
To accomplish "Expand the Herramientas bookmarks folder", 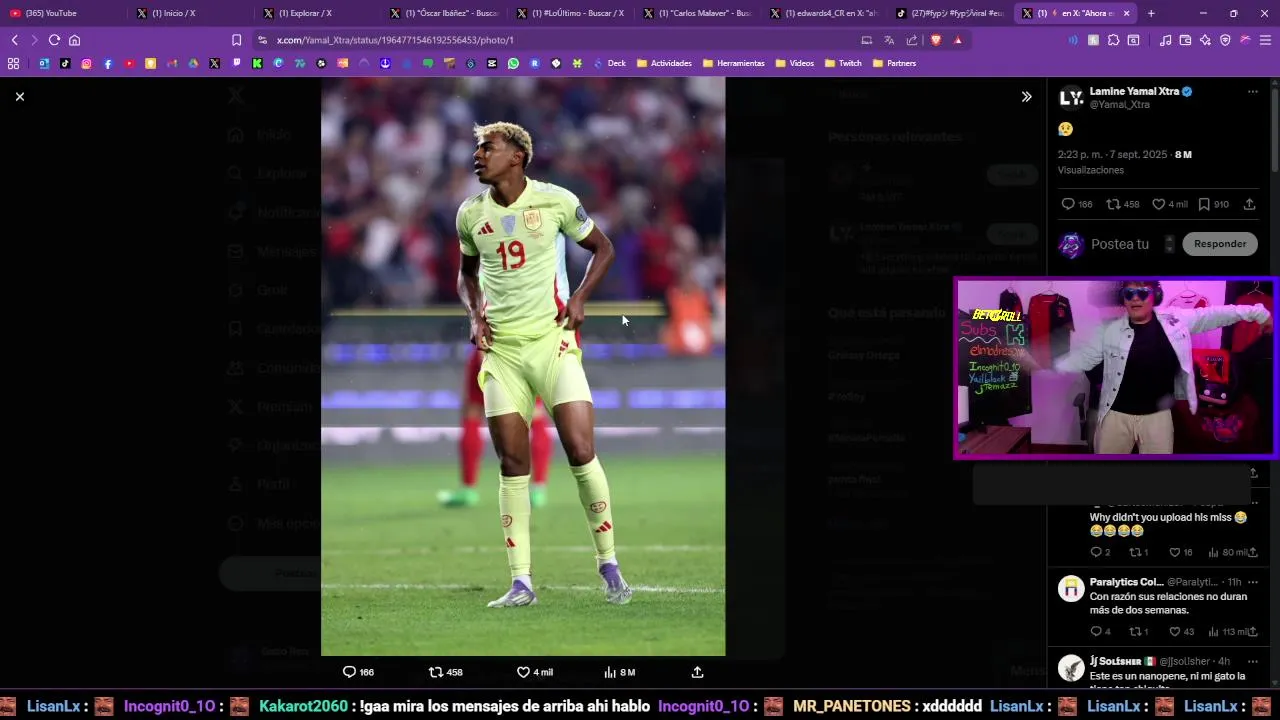I will pos(734,63).
